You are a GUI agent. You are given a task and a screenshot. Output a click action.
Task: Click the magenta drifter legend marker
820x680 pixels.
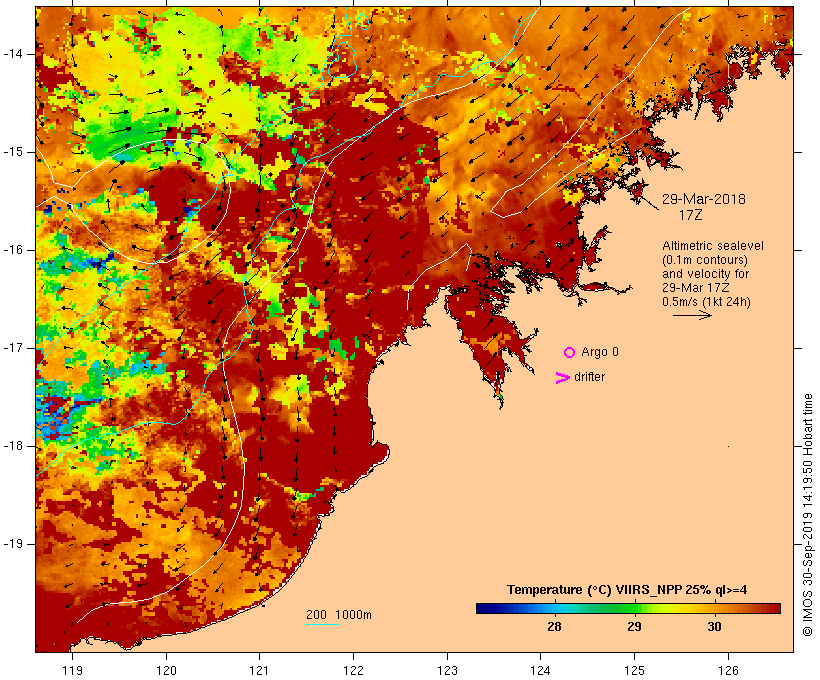tap(562, 378)
